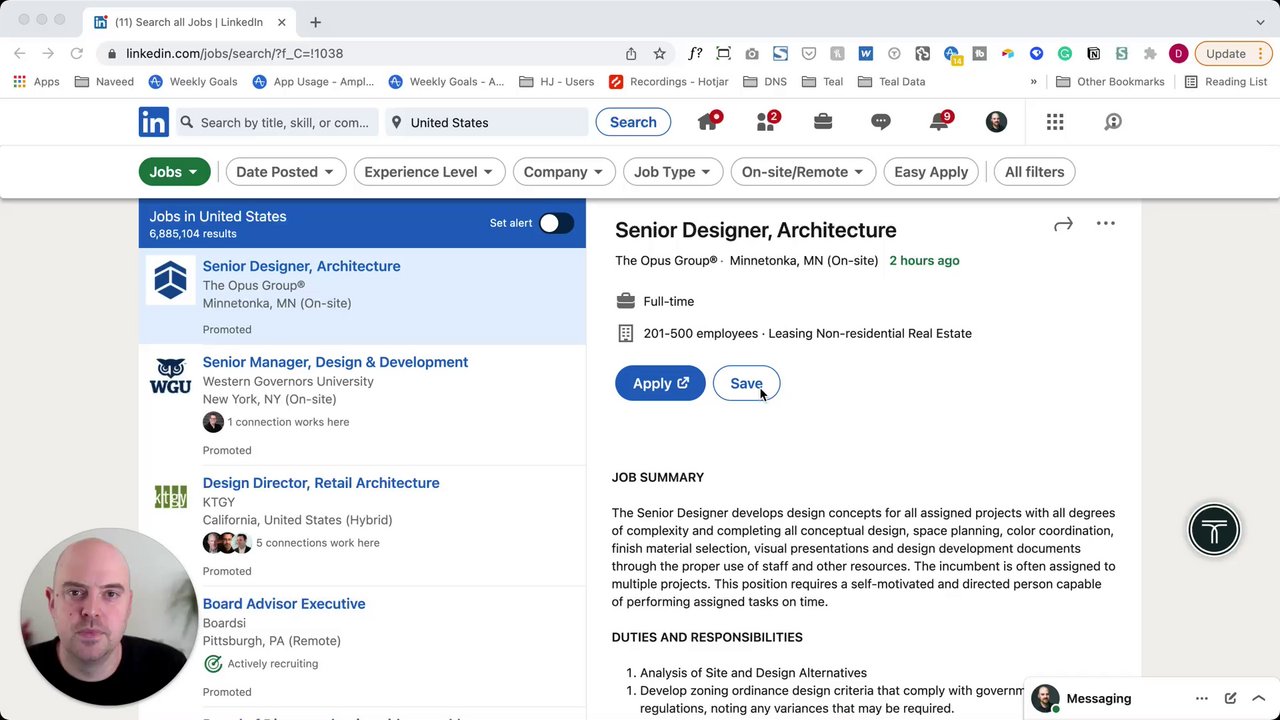Enable the Easy Apply filter
The height and width of the screenshot is (720, 1280).
pyautogui.click(x=931, y=172)
